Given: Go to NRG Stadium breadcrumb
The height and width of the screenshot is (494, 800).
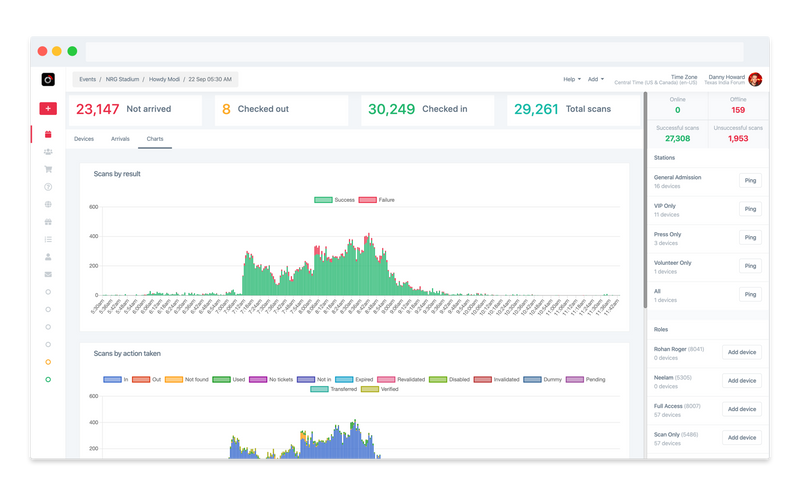Looking at the screenshot, I should [x=122, y=79].
